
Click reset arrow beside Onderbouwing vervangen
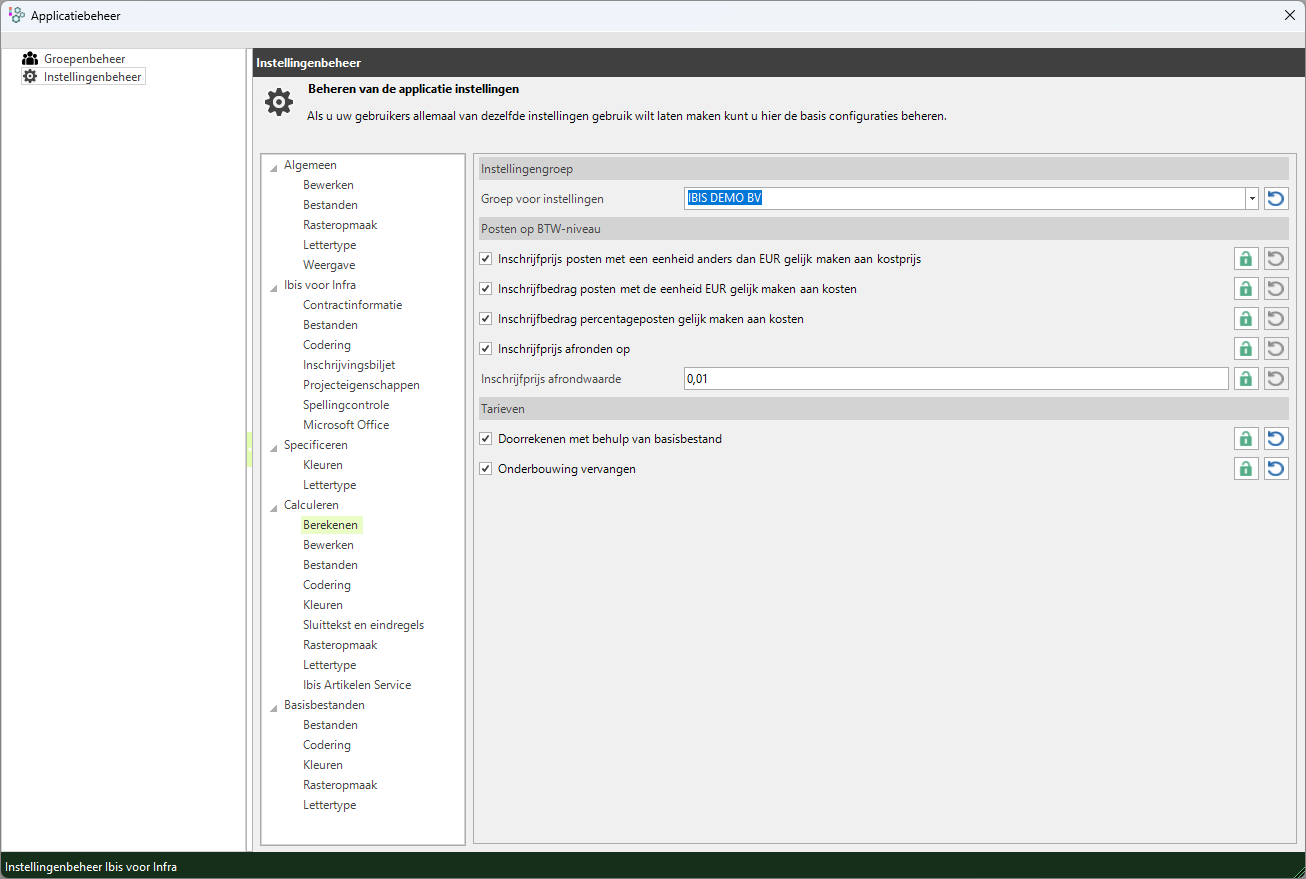coord(1276,469)
